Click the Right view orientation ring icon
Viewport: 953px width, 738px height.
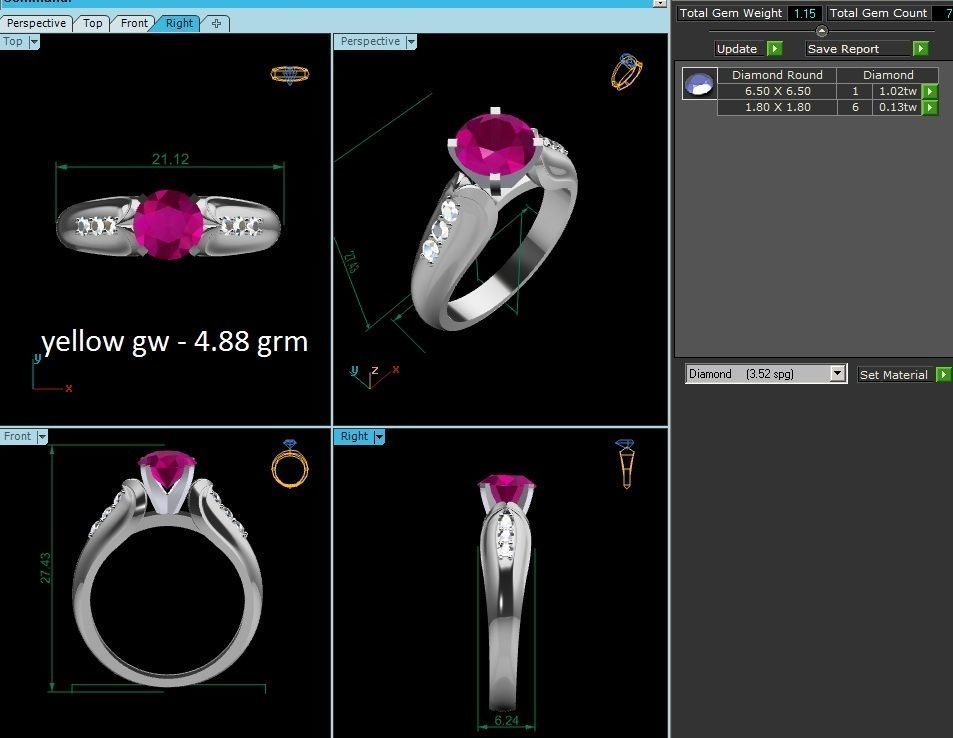coord(625,464)
